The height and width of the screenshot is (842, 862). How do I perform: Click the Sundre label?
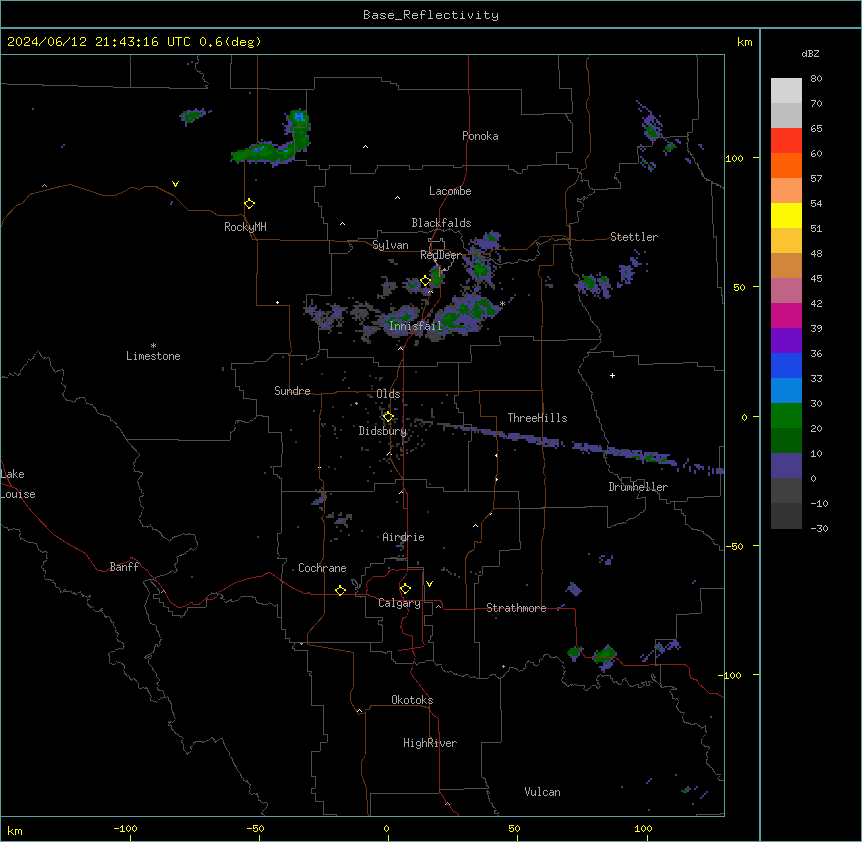point(292,391)
